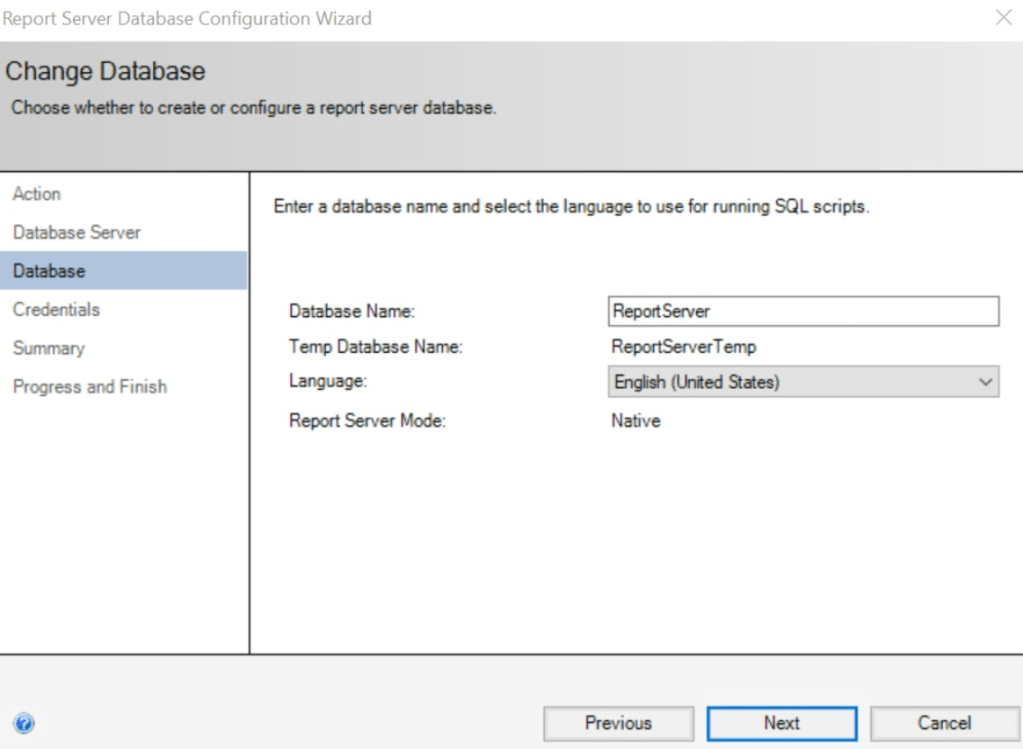Cancel the database configuration wizard
Viewport: 1023px width, 749px height.
click(x=944, y=723)
